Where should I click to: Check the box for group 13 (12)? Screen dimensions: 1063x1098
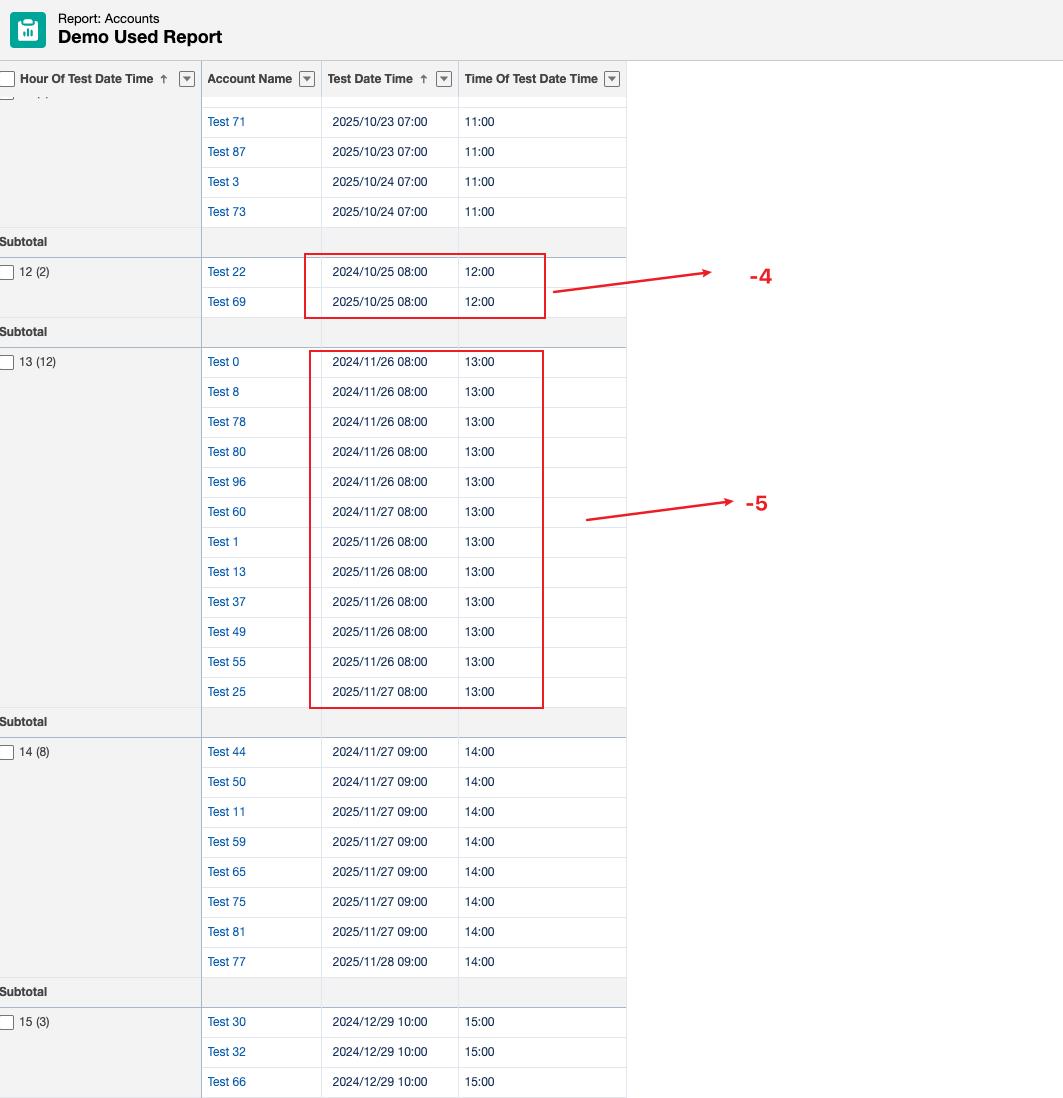tap(7, 362)
